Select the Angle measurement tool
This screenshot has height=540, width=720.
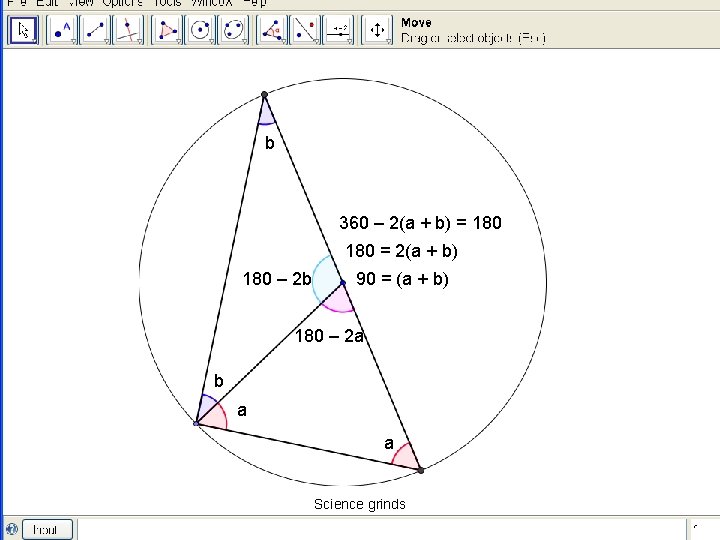click(x=272, y=30)
